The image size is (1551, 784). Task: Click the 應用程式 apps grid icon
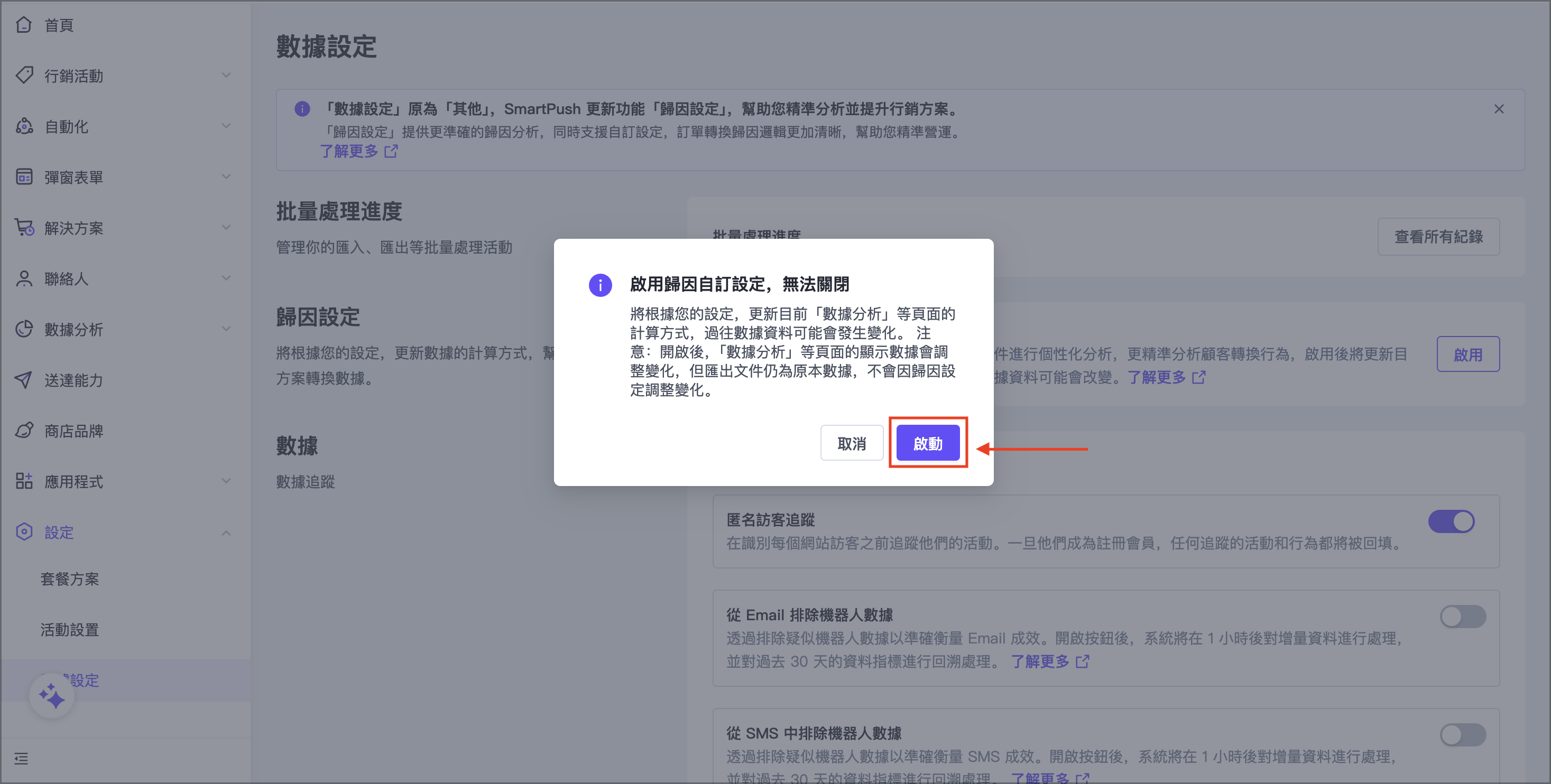click(24, 481)
